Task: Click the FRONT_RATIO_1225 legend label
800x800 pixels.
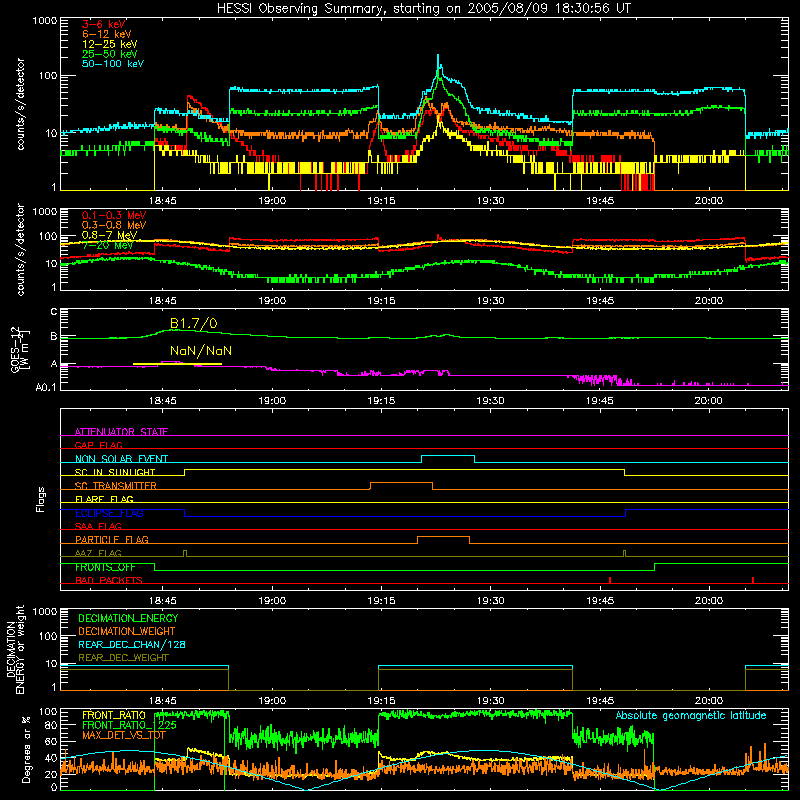Action: pos(130,725)
